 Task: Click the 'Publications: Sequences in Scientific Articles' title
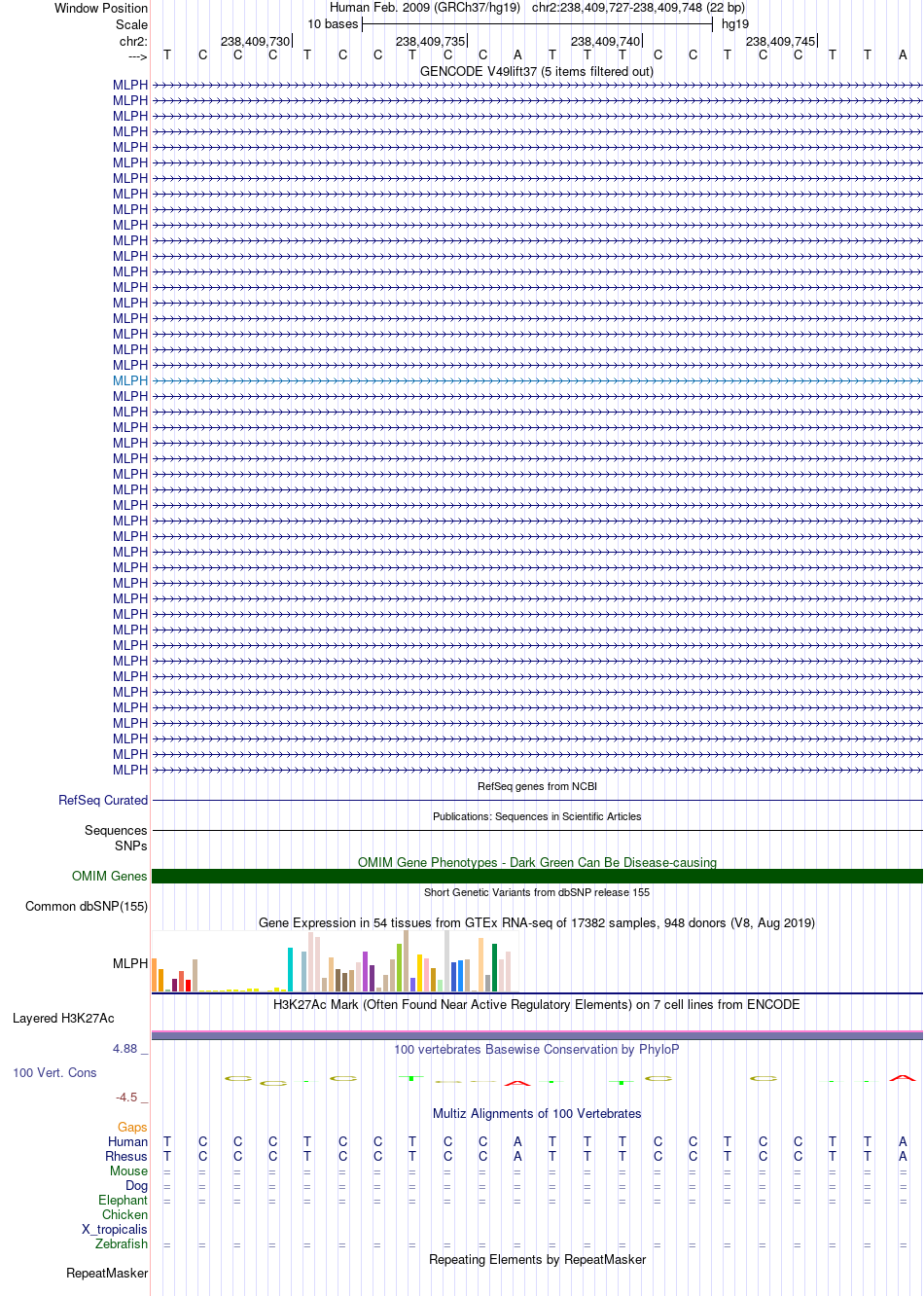pyautogui.click(x=537, y=816)
